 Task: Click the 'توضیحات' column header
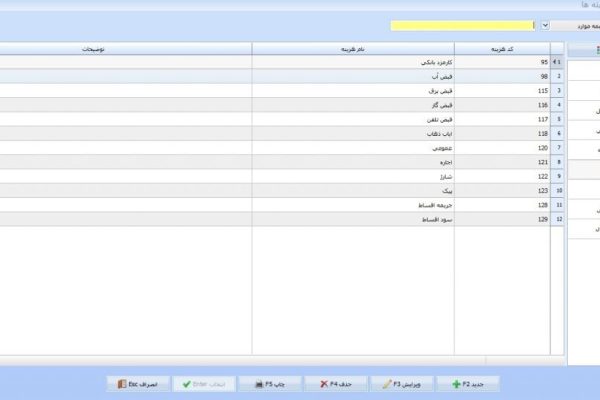[126, 49]
